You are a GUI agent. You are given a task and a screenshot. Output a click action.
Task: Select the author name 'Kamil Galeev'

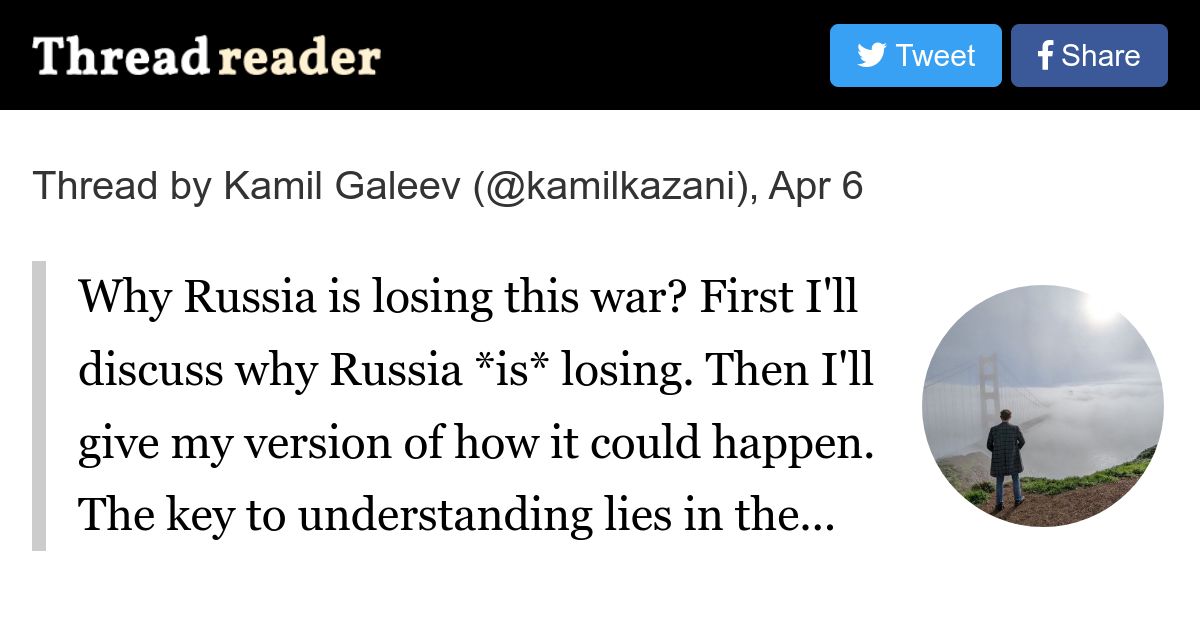[343, 186]
